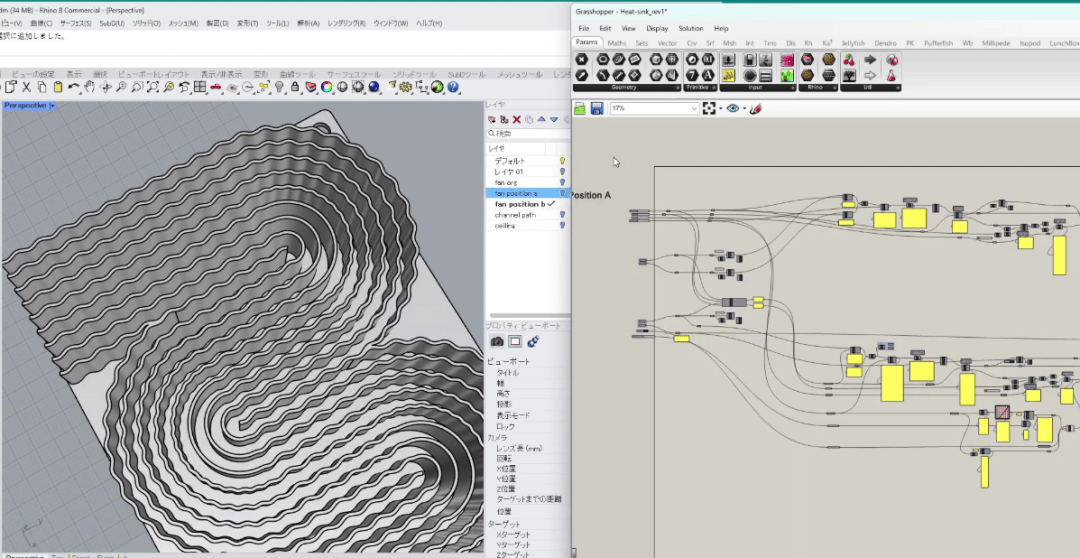Open Grasshopper file with green folder icon
This screenshot has width=1080, height=558.
(580, 108)
